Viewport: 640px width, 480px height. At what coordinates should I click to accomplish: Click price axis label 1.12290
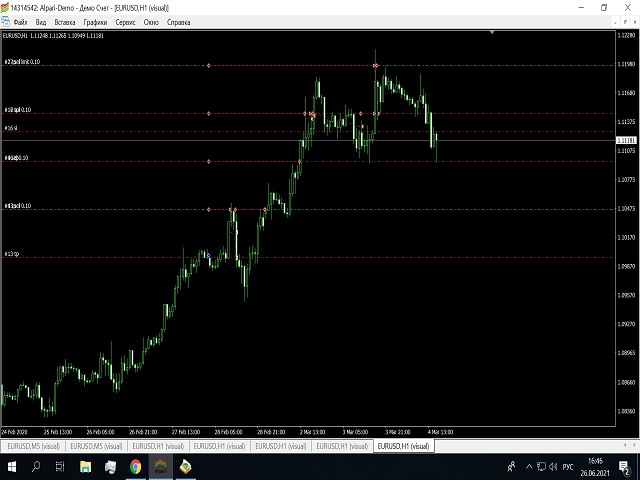pos(627,36)
